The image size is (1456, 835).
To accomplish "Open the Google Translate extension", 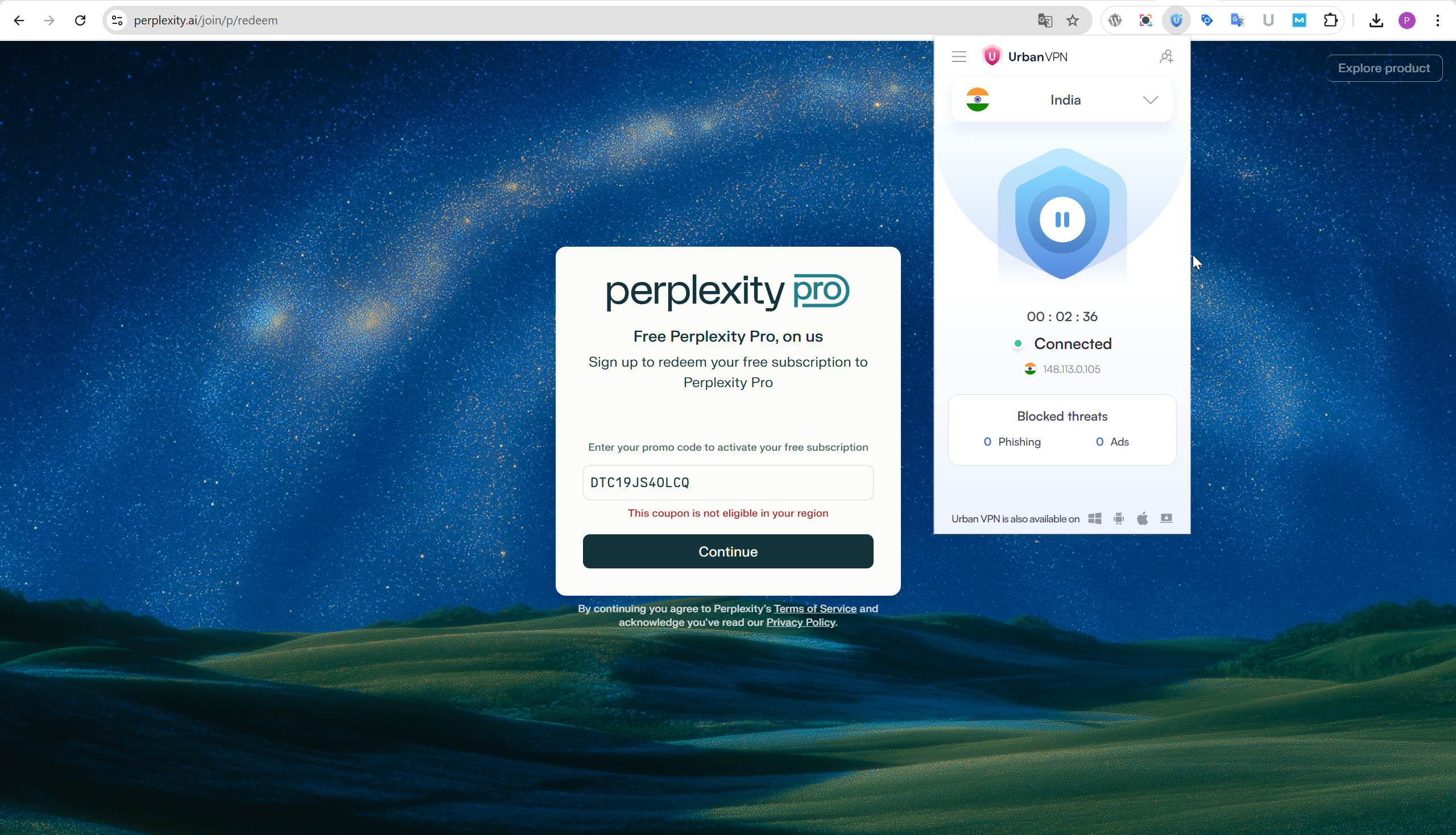I will click(x=1238, y=20).
